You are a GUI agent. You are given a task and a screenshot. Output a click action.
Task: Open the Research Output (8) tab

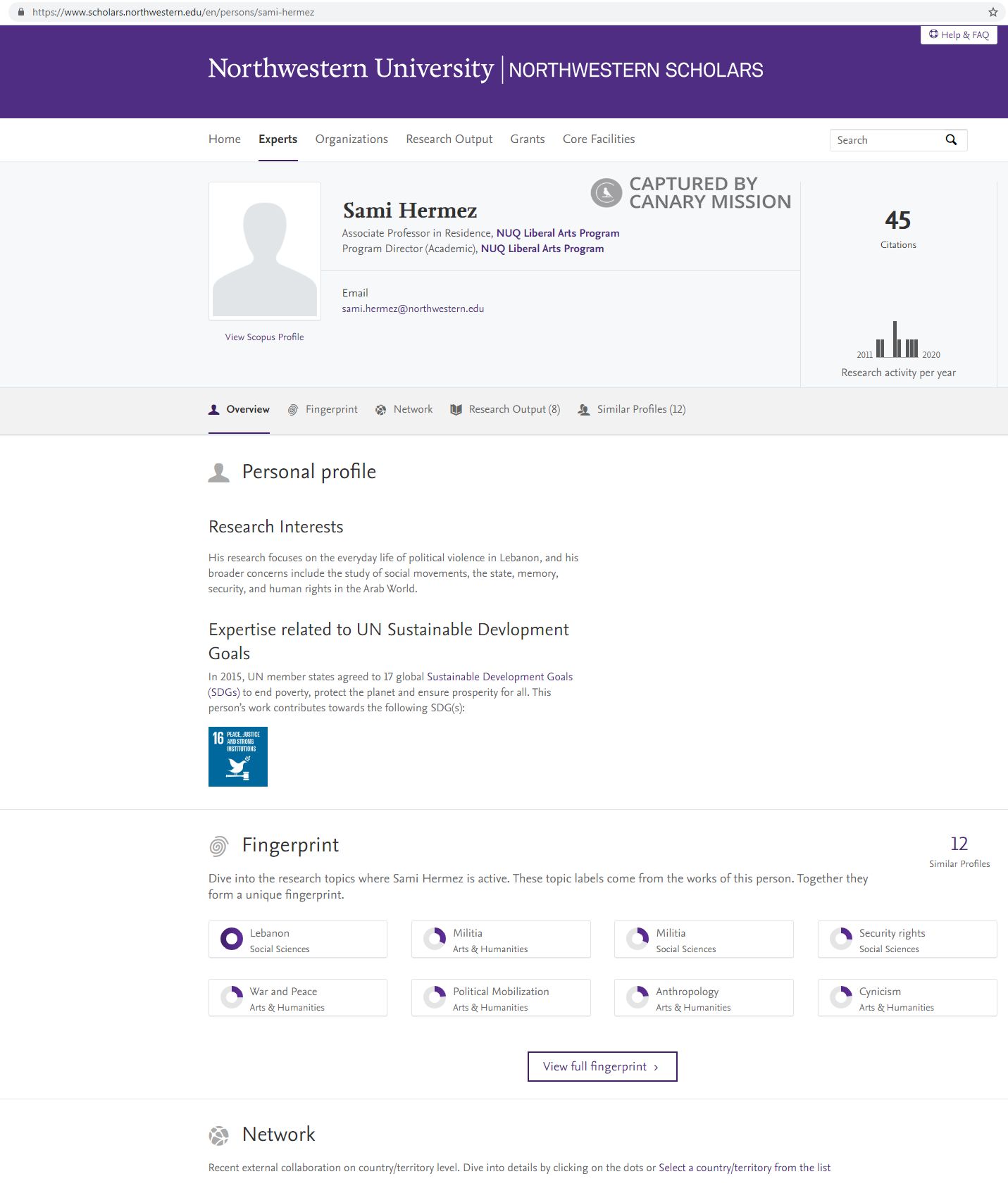(x=505, y=409)
